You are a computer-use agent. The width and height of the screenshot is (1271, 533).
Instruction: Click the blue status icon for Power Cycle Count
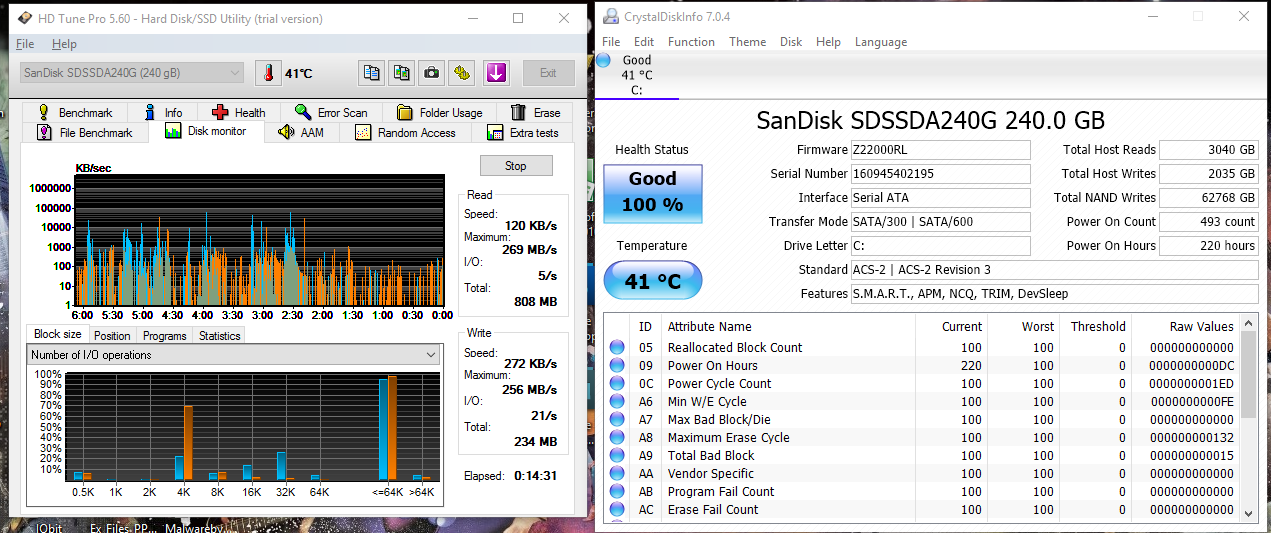tap(617, 384)
